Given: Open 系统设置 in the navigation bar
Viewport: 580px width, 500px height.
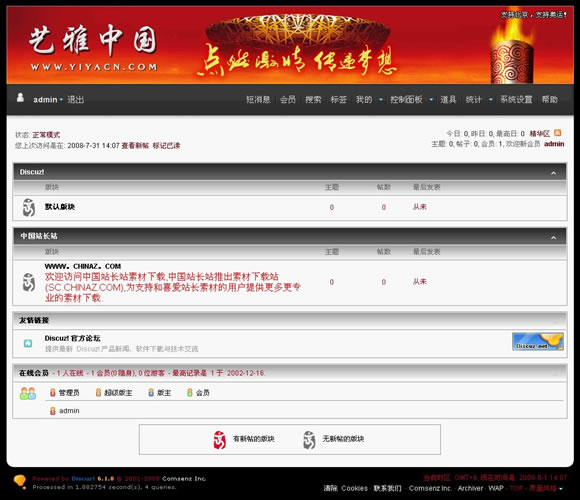Looking at the screenshot, I should tap(516, 99).
